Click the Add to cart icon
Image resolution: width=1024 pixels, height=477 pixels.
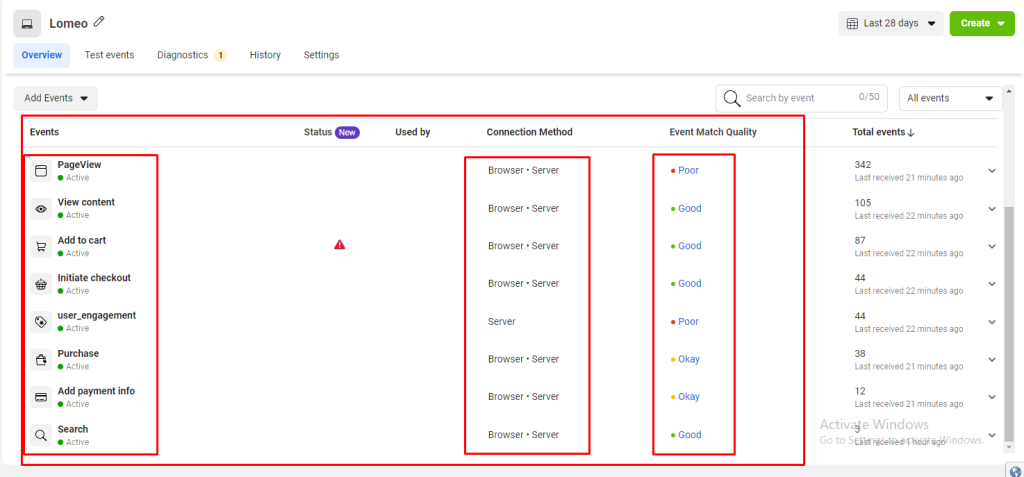[41, 247]
